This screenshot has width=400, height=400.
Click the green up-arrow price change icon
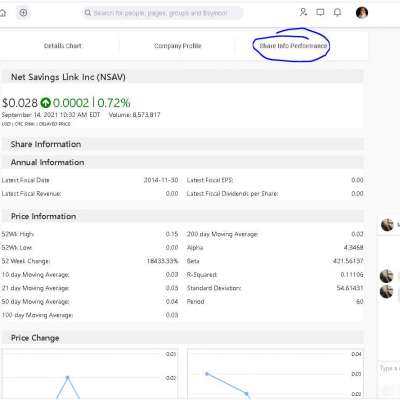click(45, 103)
